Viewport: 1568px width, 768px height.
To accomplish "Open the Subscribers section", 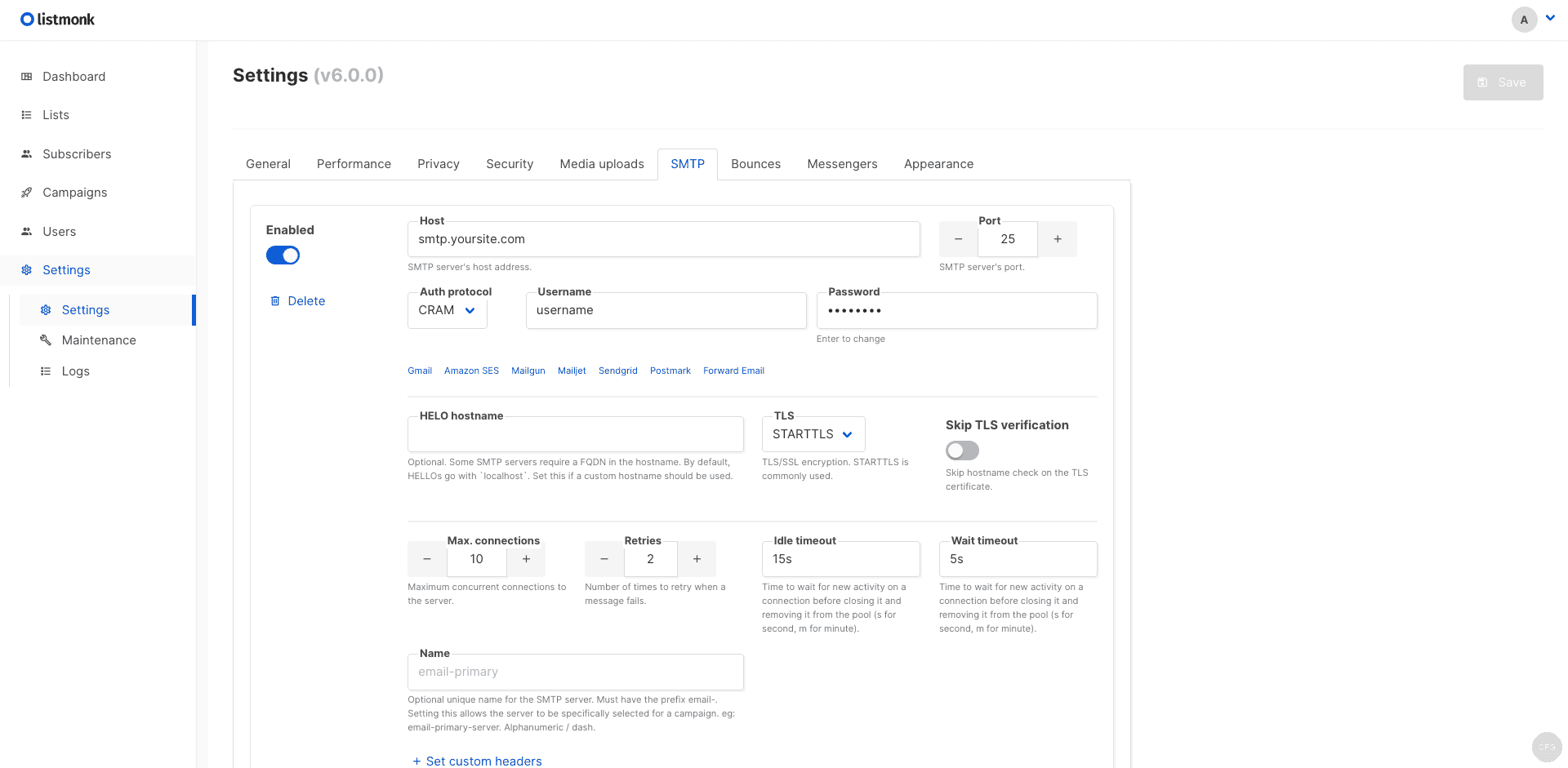I will [x=77, y=153].
